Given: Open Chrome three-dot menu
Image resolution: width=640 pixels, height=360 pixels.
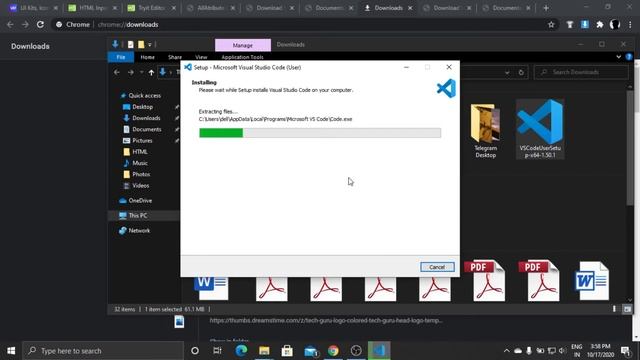Looking at the screenshot, I should click(630, 24).
